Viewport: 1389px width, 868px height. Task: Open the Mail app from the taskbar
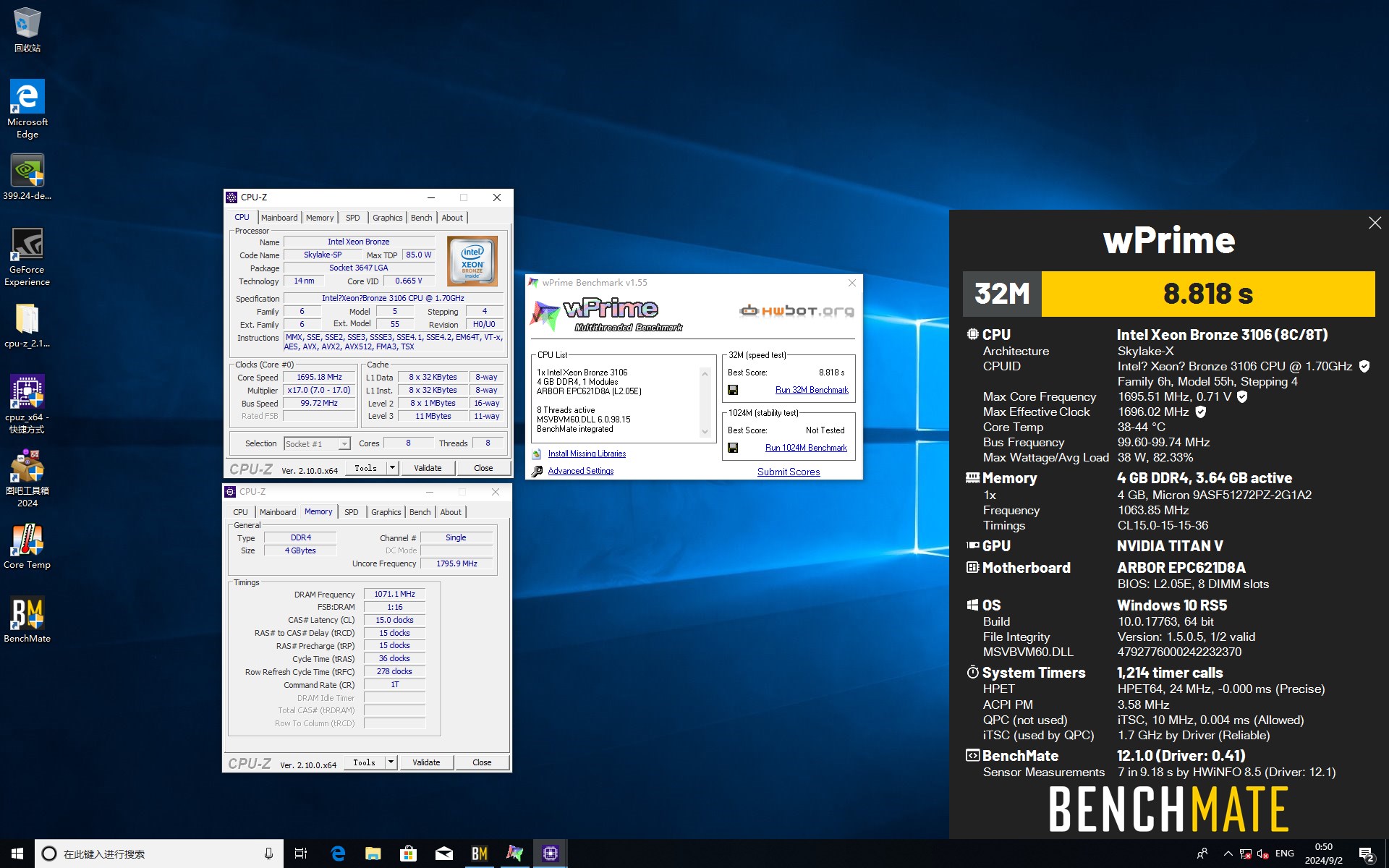pyautogui.click(x=443, y=854)
